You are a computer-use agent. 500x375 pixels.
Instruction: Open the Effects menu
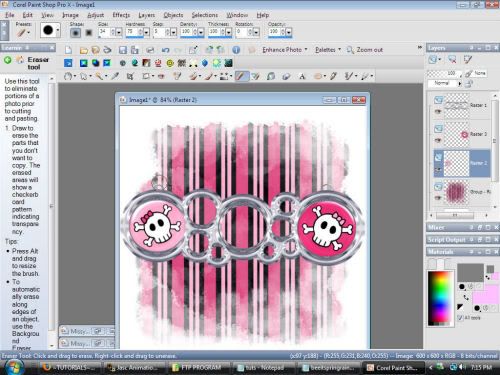(x=121, y=15)
